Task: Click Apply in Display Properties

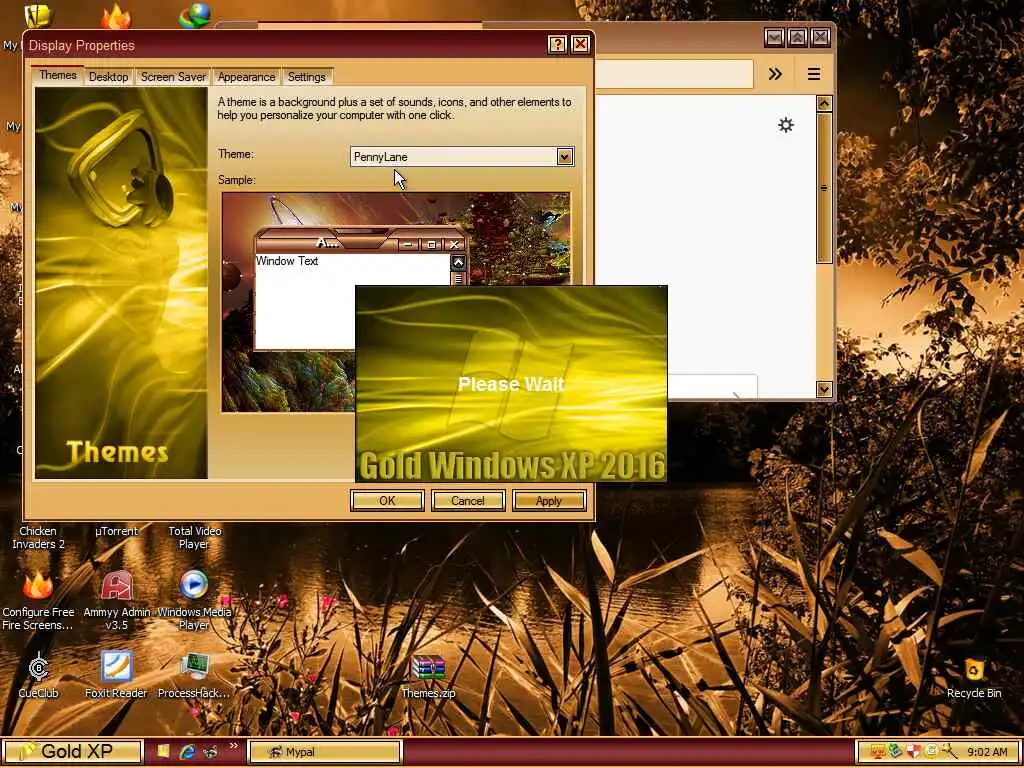Action: click(549, 501)
